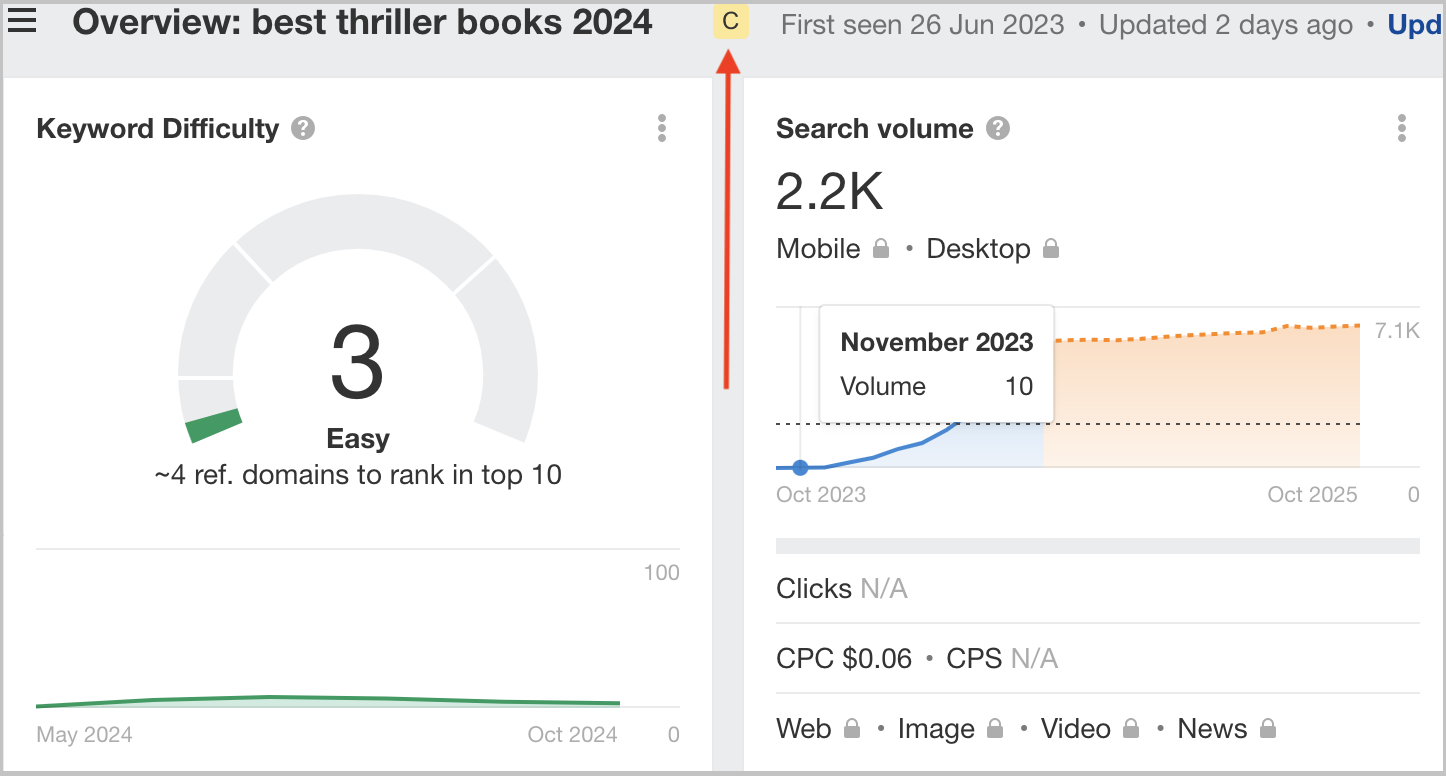Select the News search type
1446x776 pixels.
pyautogui.click(x=1212, y=729)
